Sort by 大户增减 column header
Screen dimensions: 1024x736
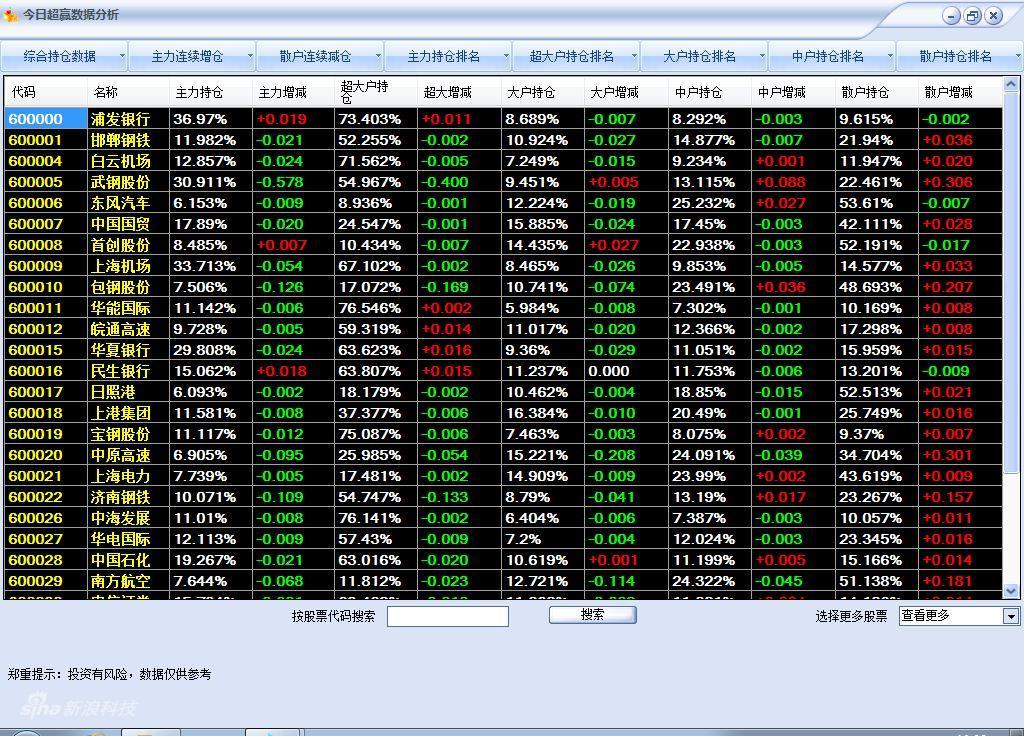click(x=626, y=93)
